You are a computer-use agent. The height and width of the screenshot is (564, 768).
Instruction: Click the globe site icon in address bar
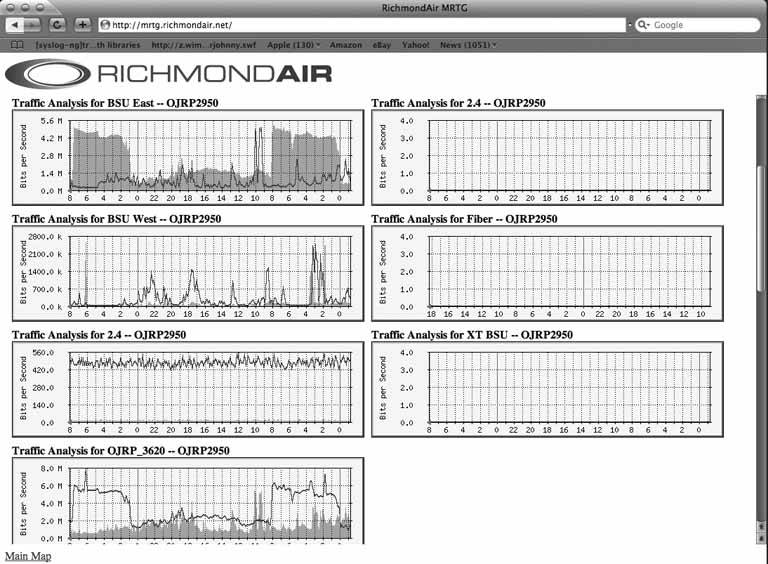[105, 24]
